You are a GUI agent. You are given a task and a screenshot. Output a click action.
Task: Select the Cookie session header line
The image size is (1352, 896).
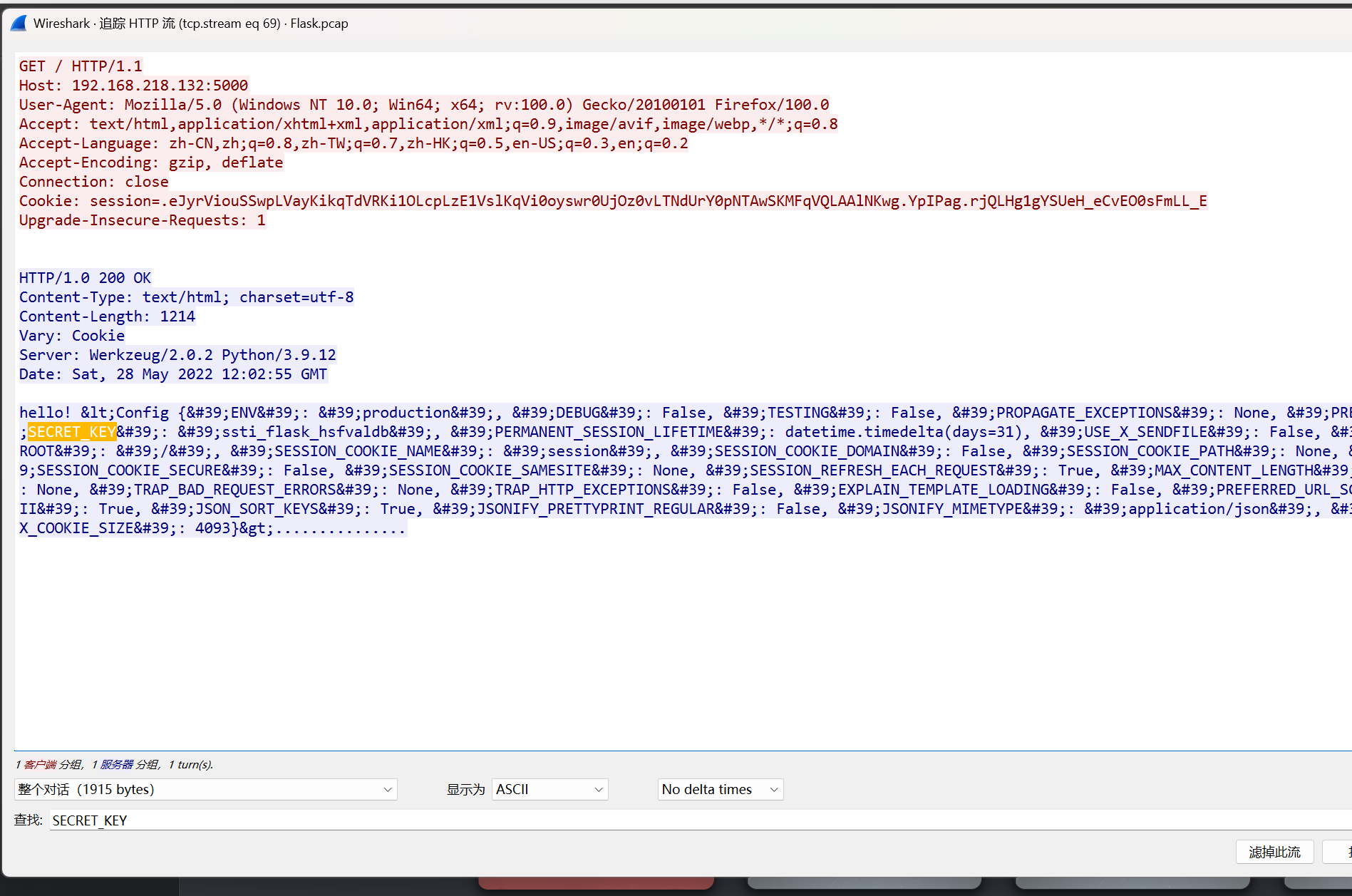pos(612,201)
